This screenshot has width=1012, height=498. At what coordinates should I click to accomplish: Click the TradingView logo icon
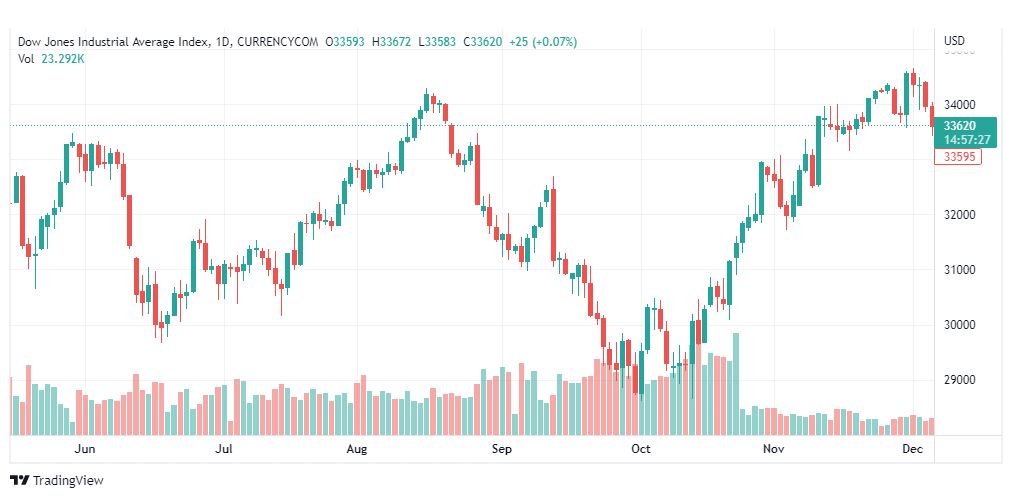click(x=19, y=481)
